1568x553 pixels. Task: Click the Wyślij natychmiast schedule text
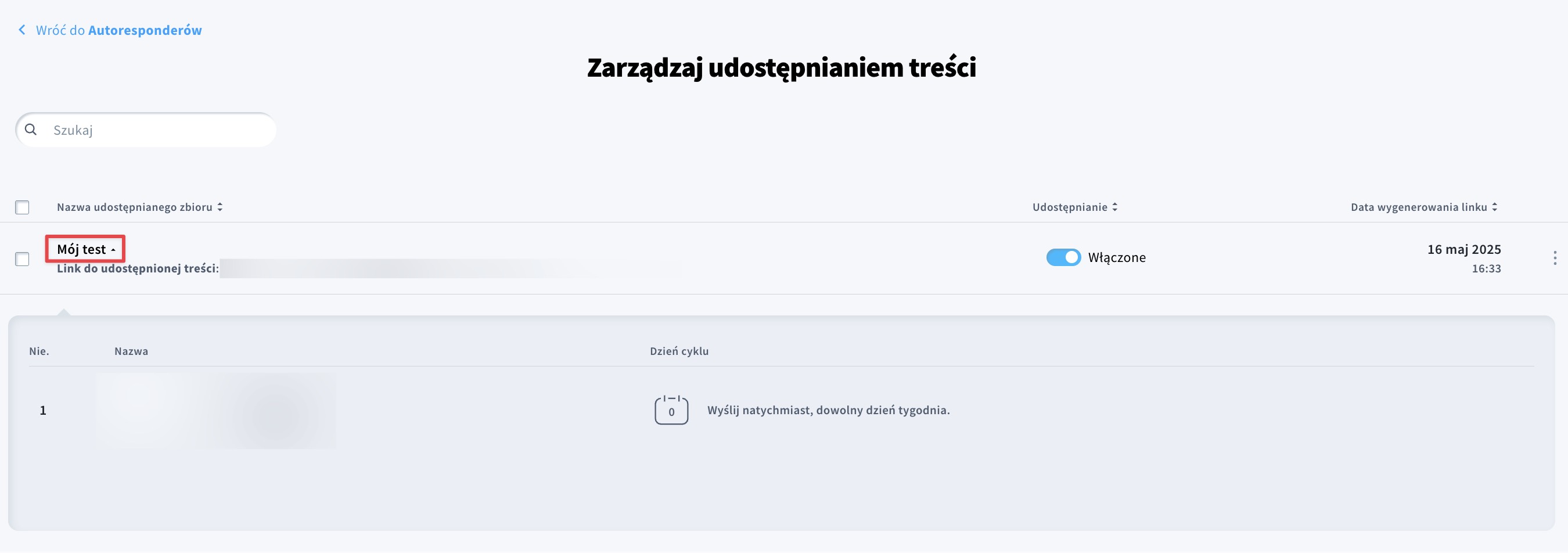828,411
